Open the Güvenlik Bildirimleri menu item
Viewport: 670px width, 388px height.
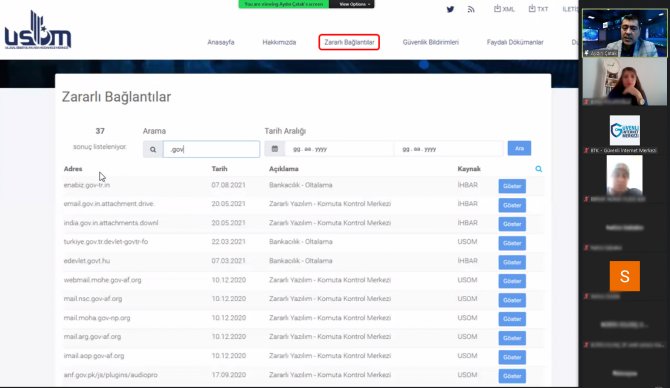(431, 42)
